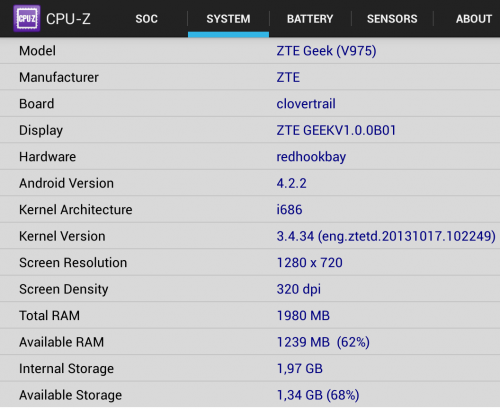Screen dimensions: 500x409
Task: Click the Available RAM value 1239 MB
Action: (x=323, y=342)
